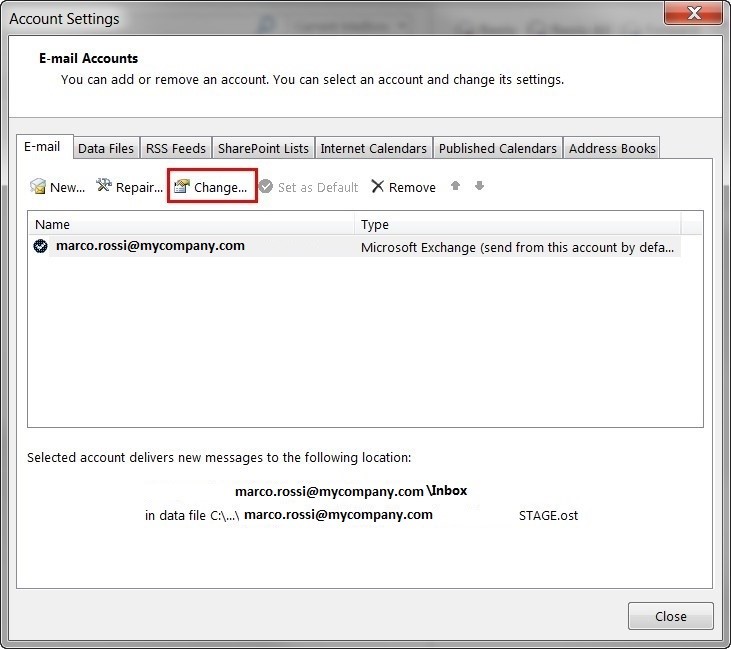Switch to SharePoint Lists tab
Image resolution: width=731 pixels, height=649 pixels.
(263, 148)
